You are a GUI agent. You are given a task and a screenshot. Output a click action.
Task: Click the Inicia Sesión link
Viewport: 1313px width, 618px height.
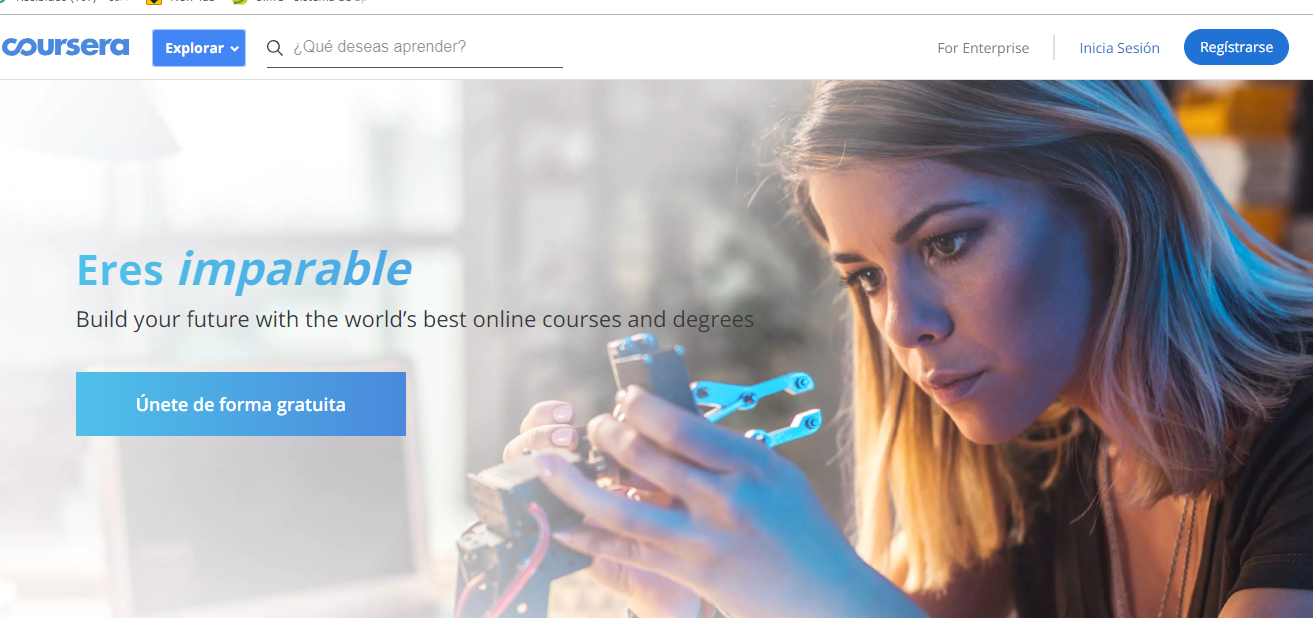[1119, 48]
